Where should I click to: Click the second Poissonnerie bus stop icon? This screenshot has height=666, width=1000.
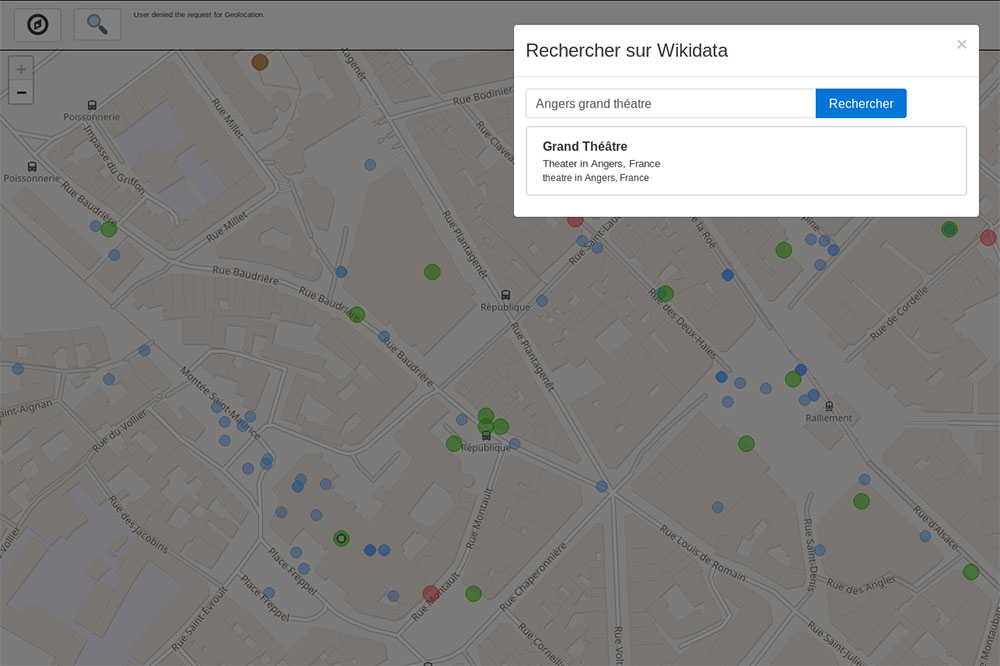[x=32, y=167]
